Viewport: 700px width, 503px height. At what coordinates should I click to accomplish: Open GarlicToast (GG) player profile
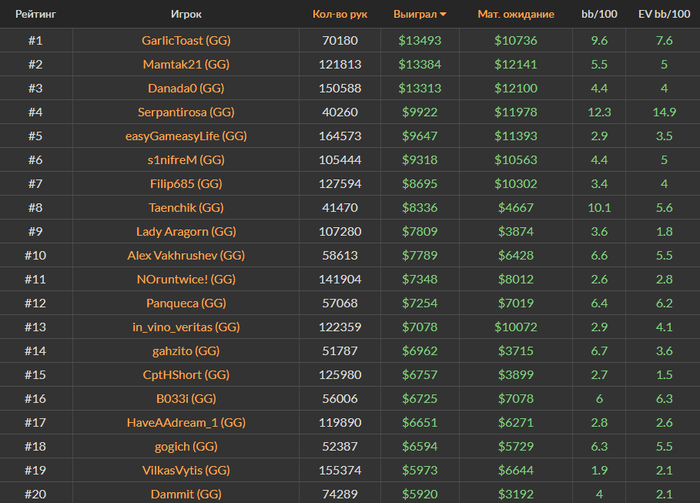click(x=186, y=41)
